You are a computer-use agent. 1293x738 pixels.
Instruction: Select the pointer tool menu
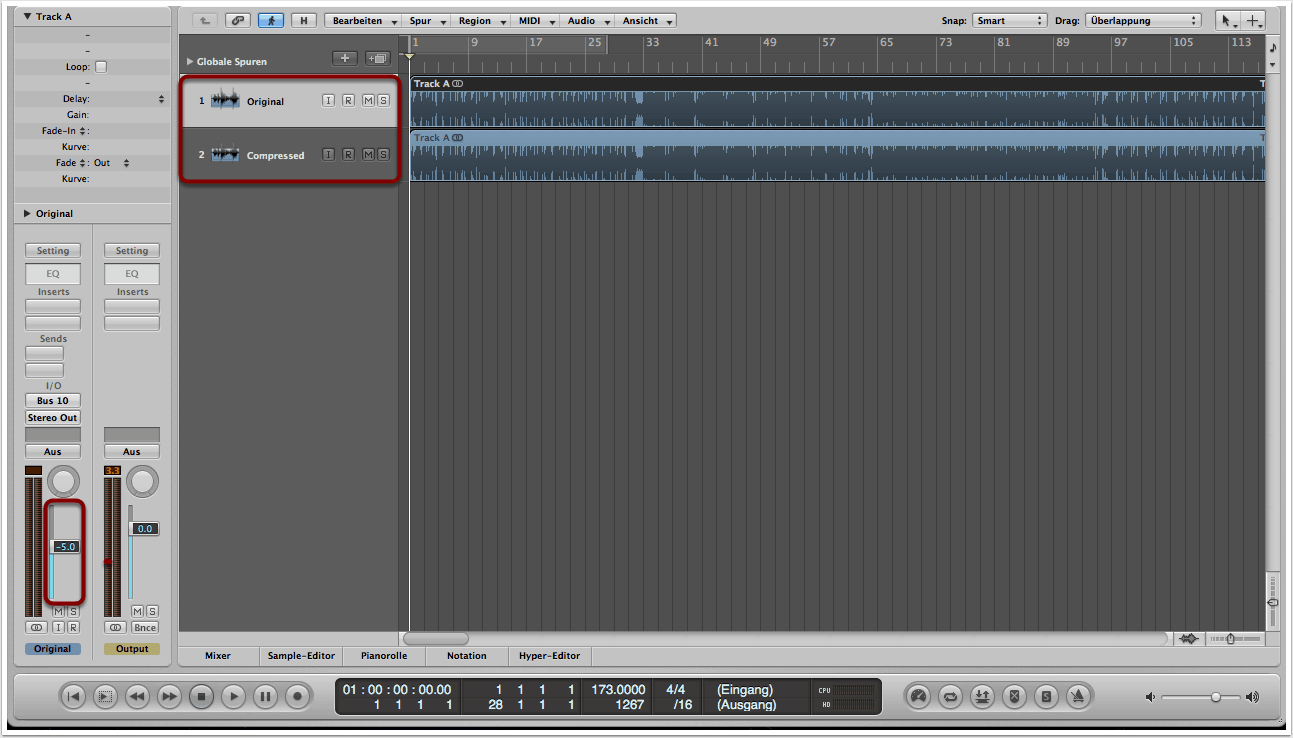pos(1228,20)
